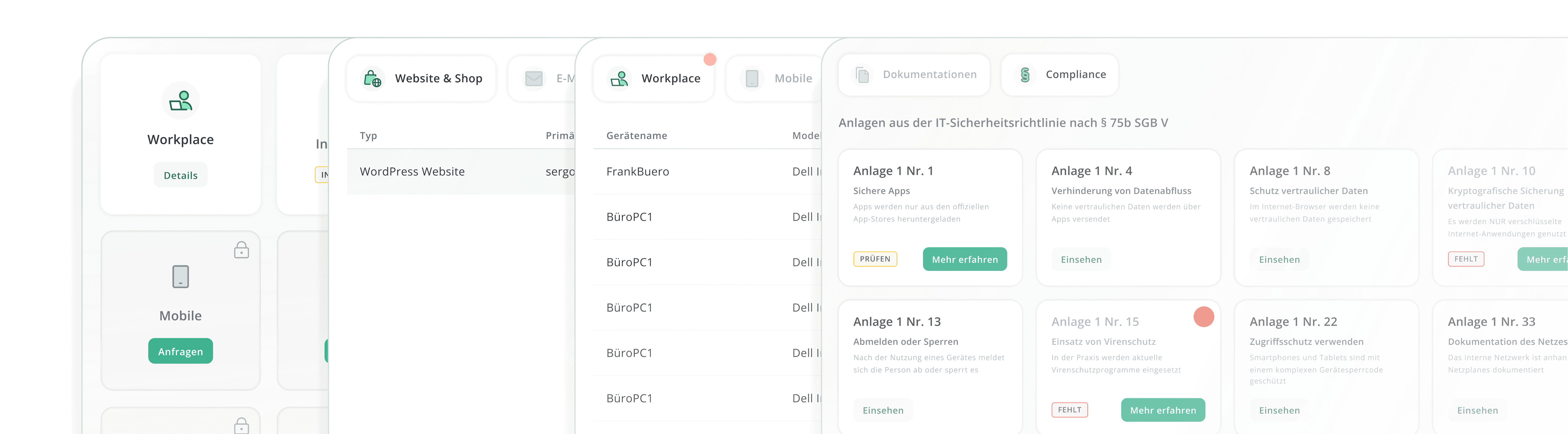Switch to the Workplace tab
This screenshot has width=1568, height=434.
(x=654, y=79)
